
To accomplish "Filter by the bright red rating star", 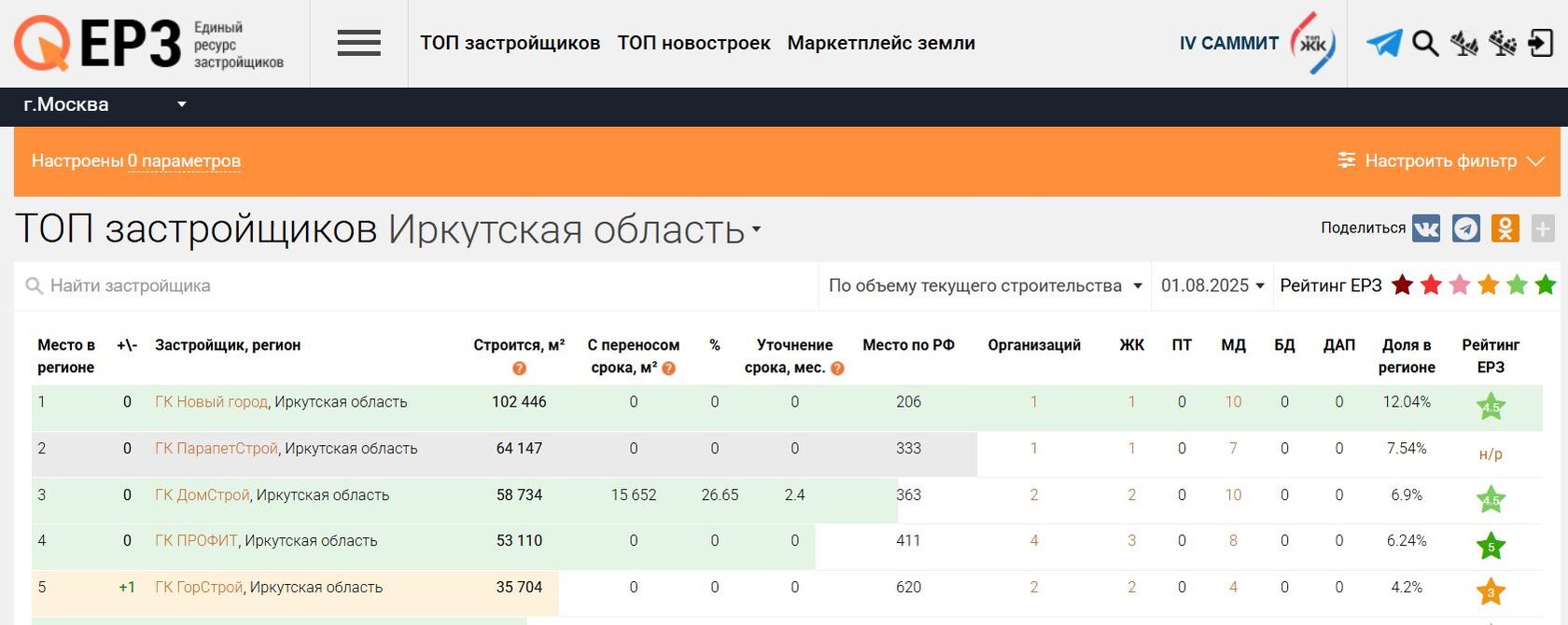I will coord(1431,285).
